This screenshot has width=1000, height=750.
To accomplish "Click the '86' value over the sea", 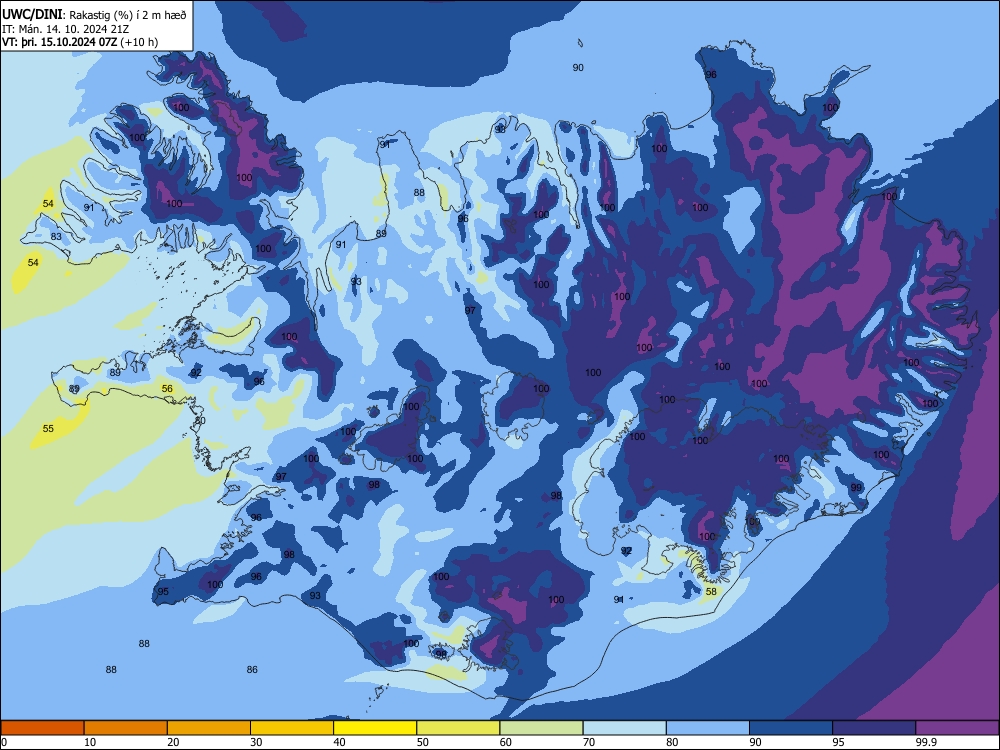I will pyautogui.click(x=252, y=670).
